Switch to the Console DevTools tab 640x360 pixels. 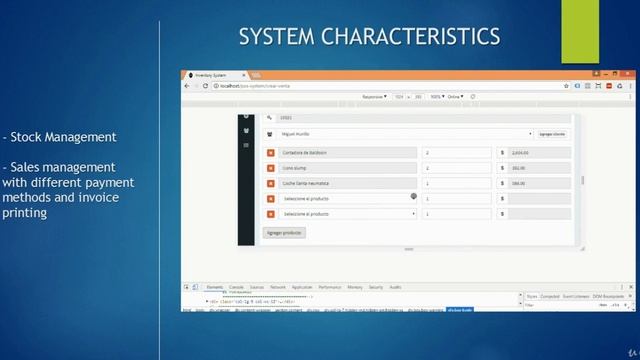[236, 287]
